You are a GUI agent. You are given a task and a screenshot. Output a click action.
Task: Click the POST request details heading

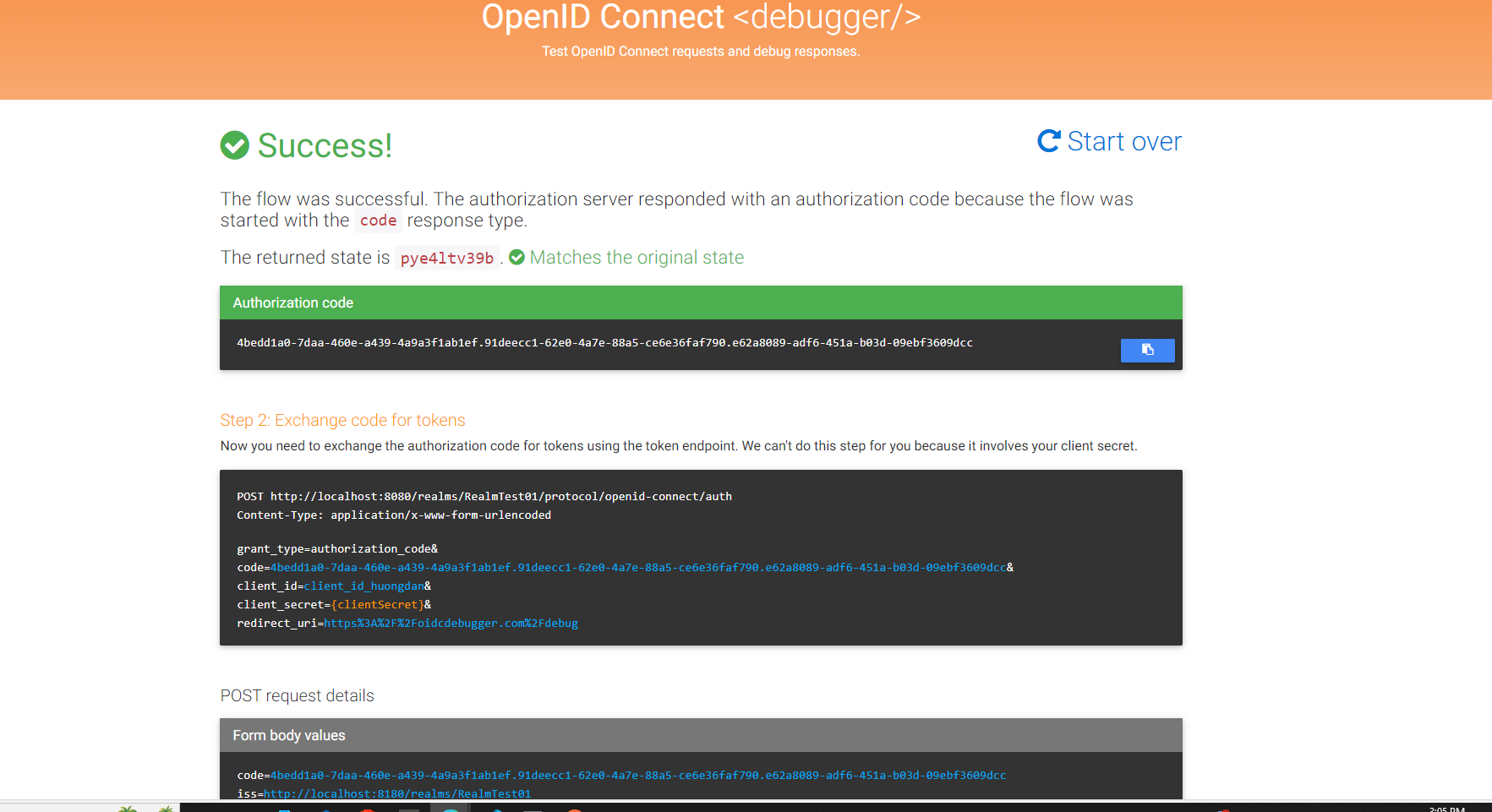[297, 695]
